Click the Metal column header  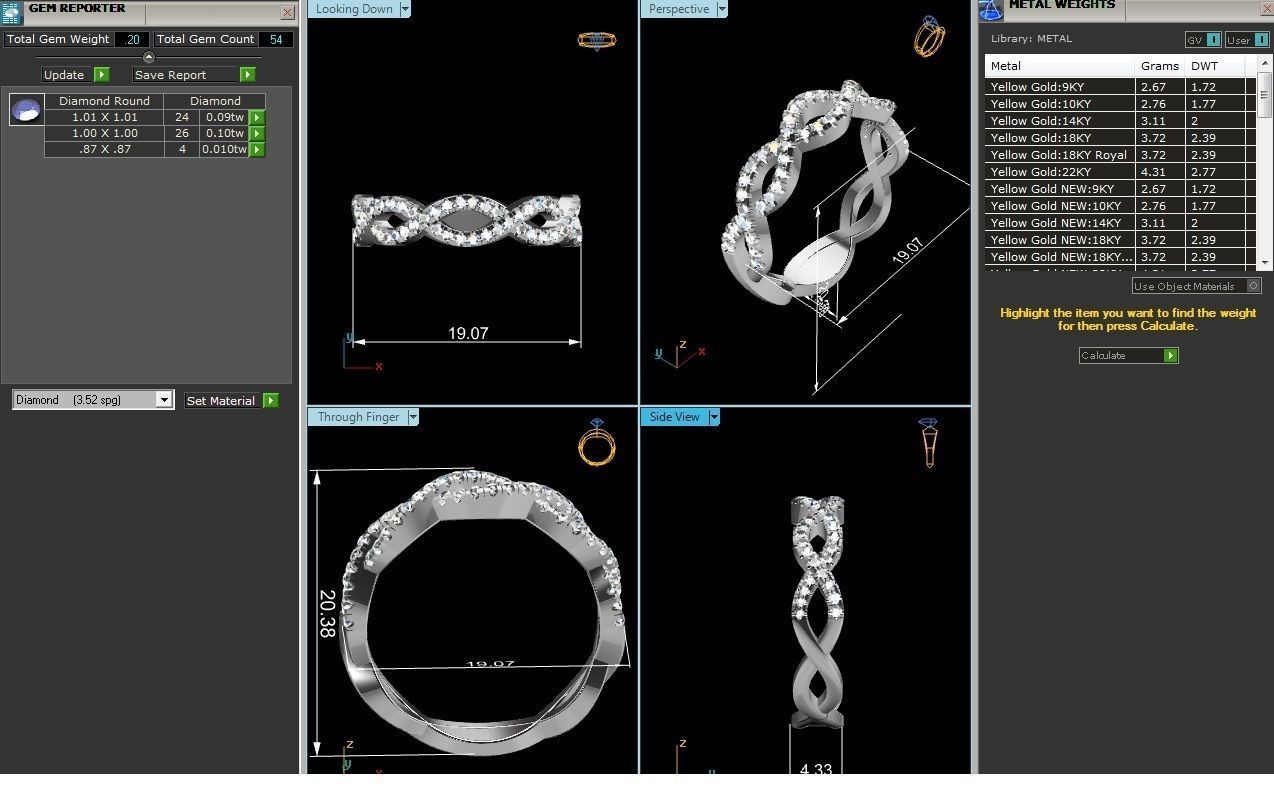1060,66
